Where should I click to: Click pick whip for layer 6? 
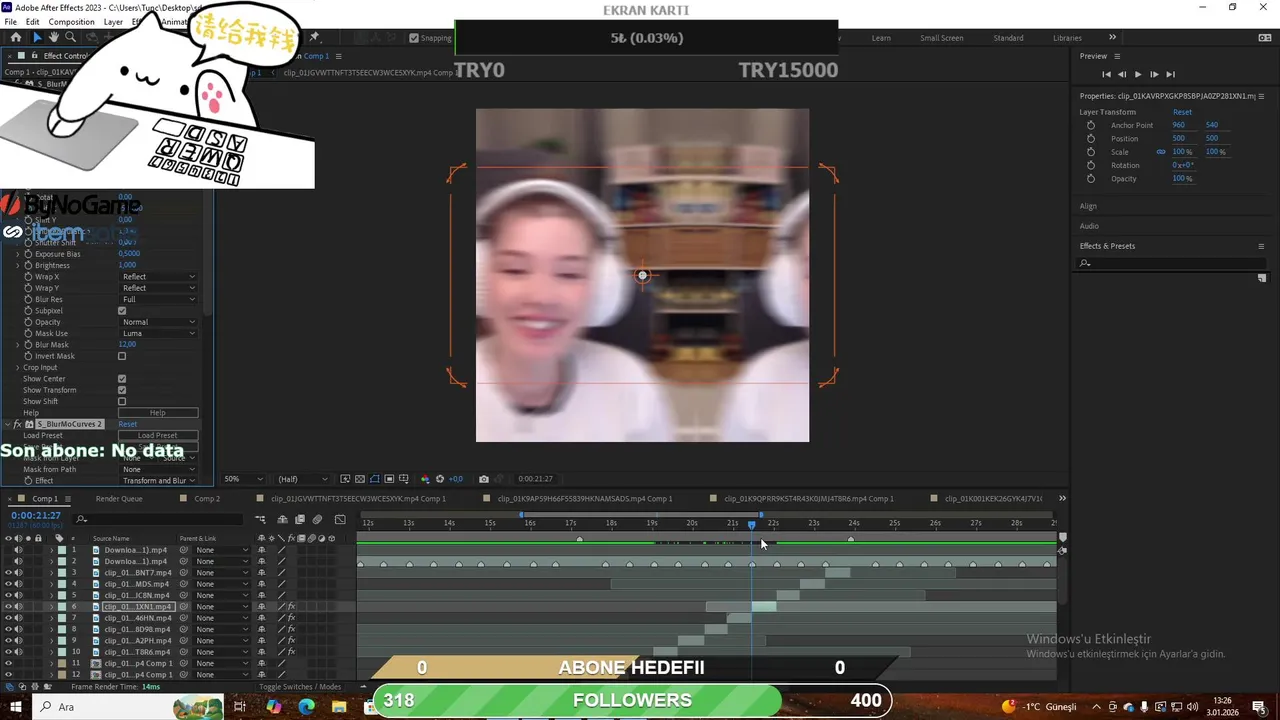(184, 607)
